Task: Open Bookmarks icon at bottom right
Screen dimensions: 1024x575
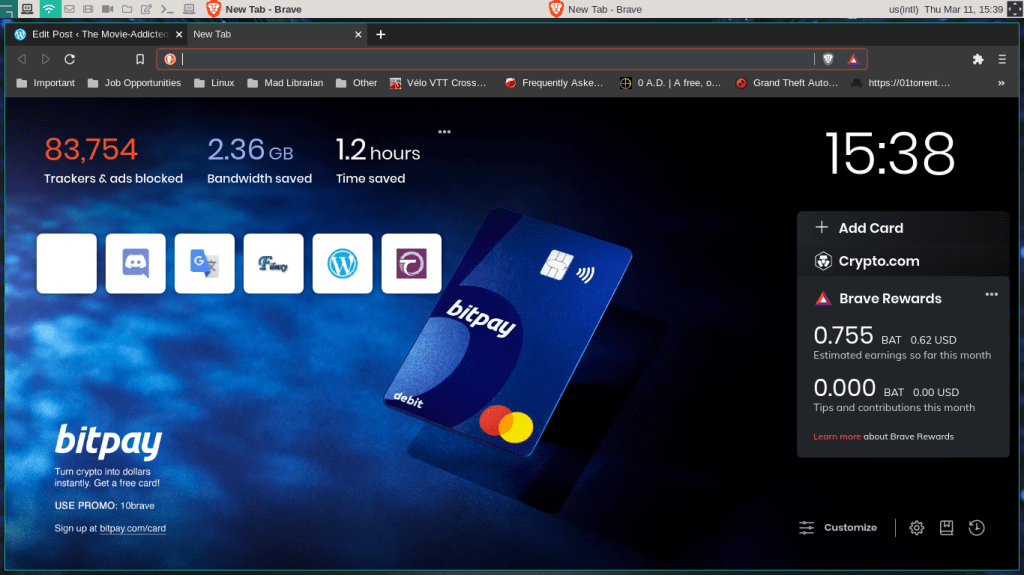Action: click(946, 528)
